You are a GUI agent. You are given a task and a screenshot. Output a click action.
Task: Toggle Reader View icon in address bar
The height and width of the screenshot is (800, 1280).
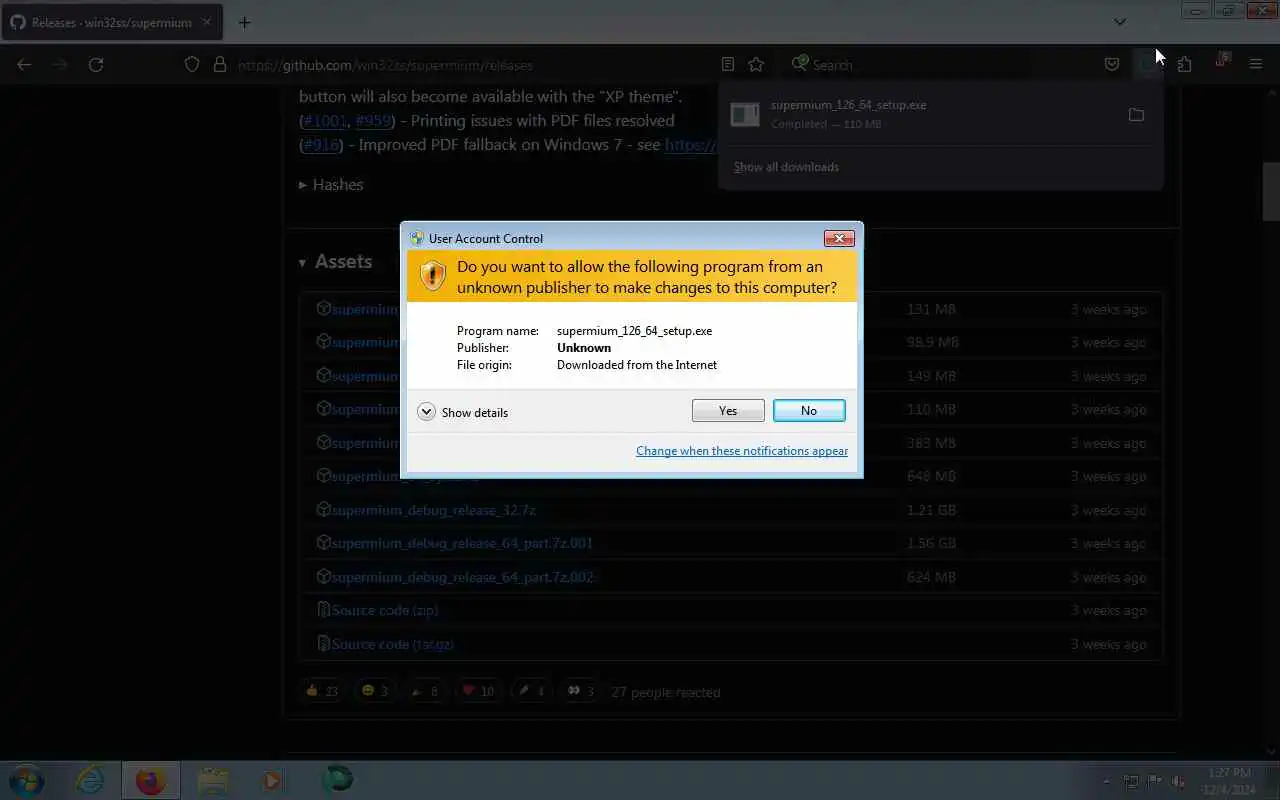point(728,64)
